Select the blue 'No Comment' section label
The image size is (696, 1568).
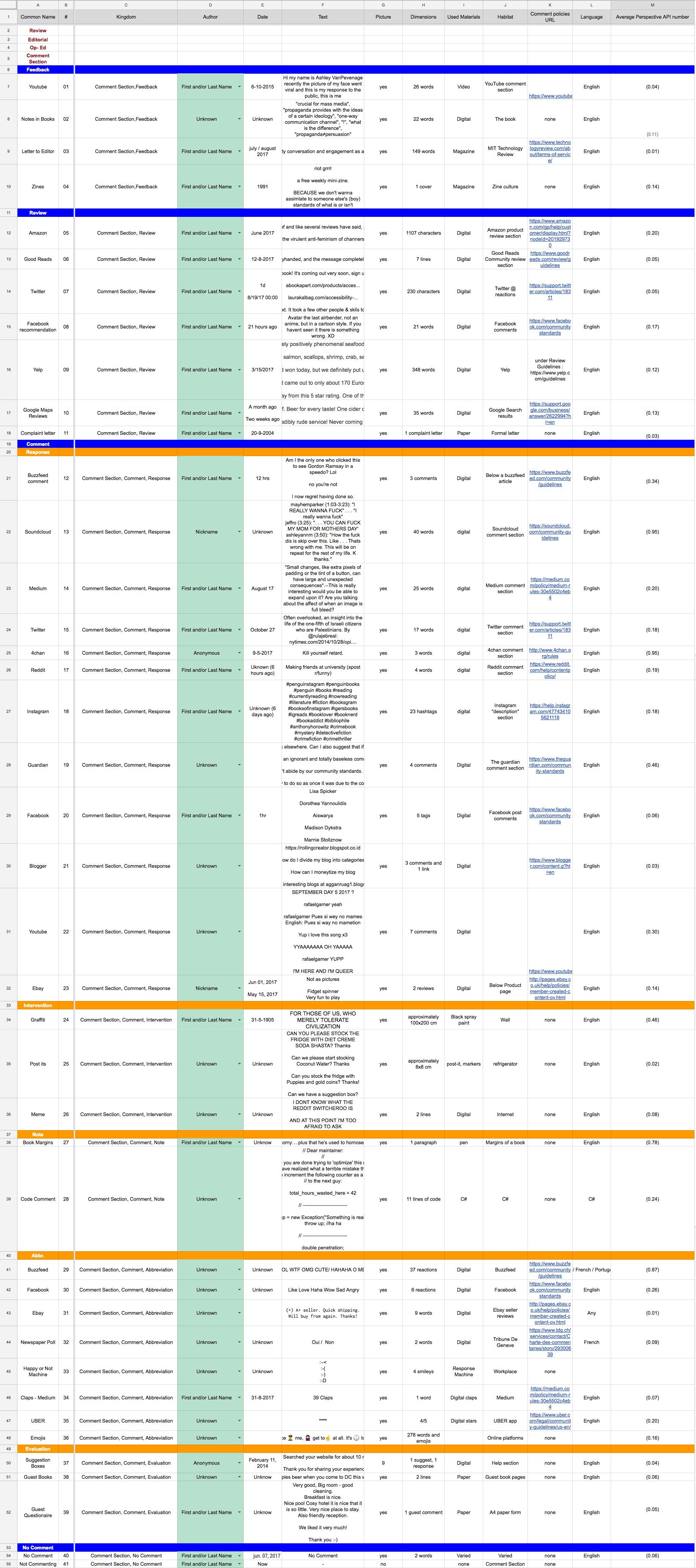pyautogui.click(x=38, y=1547)
